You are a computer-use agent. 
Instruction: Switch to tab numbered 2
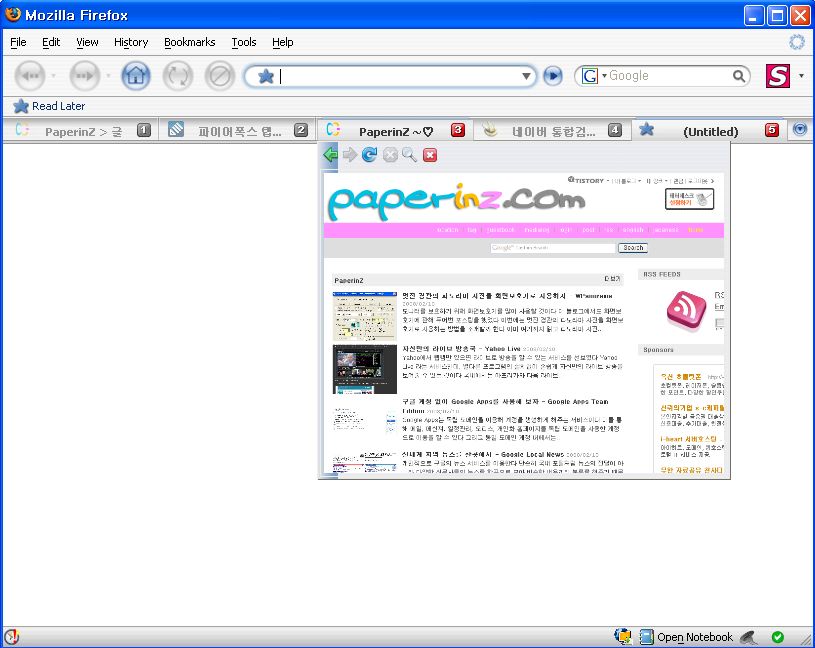point(238,130)
